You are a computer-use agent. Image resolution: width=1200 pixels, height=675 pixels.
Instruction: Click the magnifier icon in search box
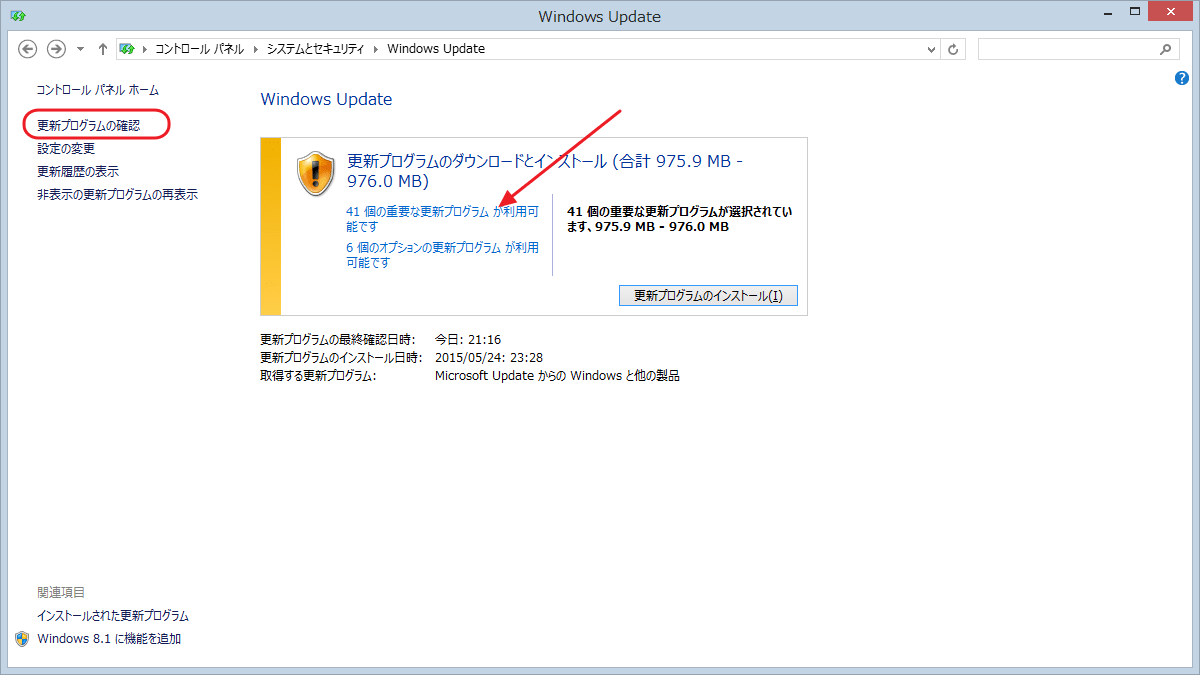(x=1165, y=49)
